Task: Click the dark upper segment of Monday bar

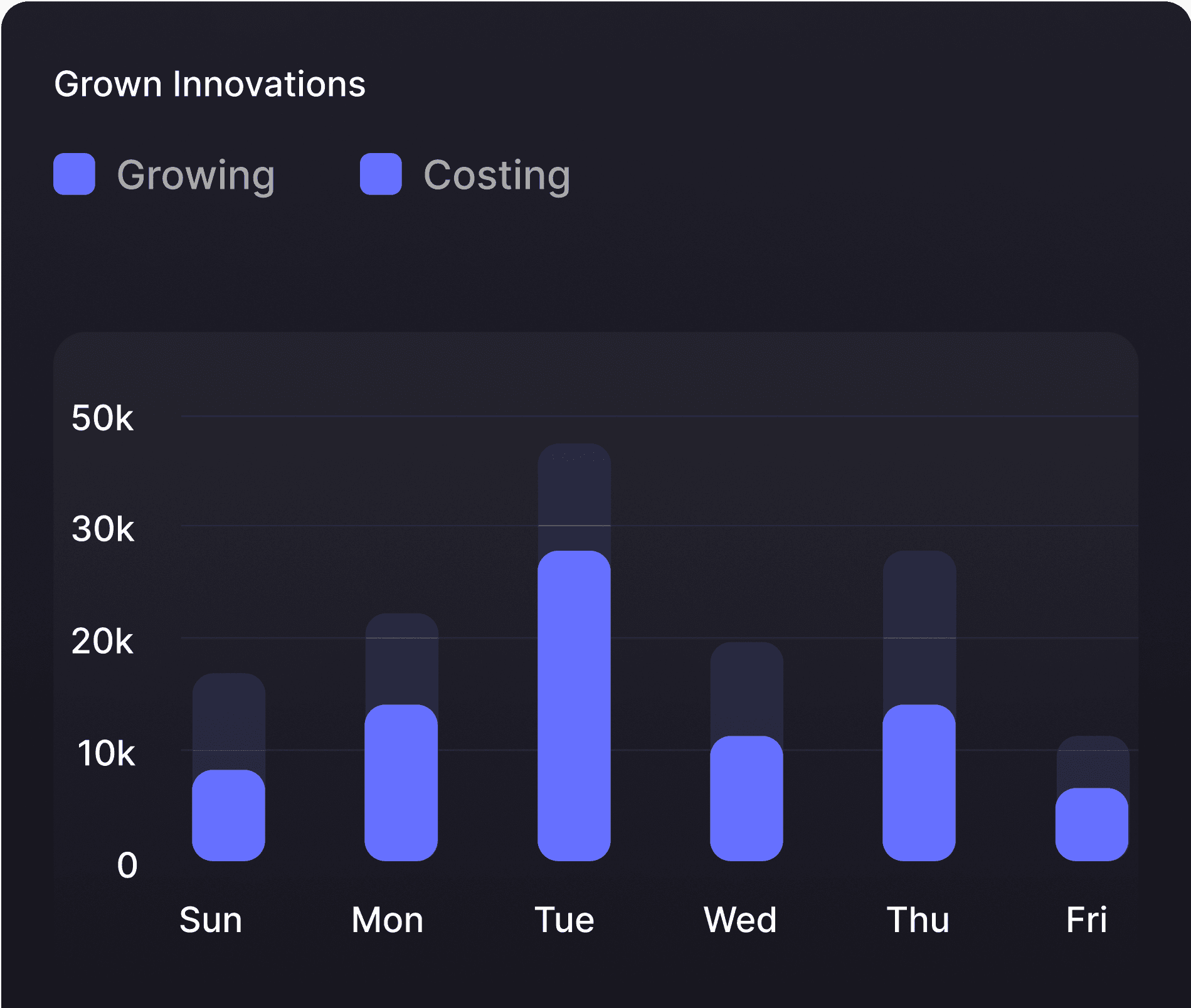Action: (401, 659)
